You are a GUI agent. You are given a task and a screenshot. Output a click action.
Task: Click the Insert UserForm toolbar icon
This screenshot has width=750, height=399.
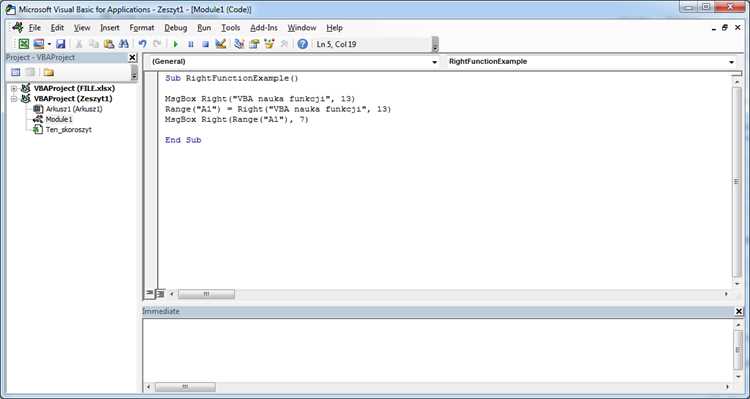click(x=38, y=44)
